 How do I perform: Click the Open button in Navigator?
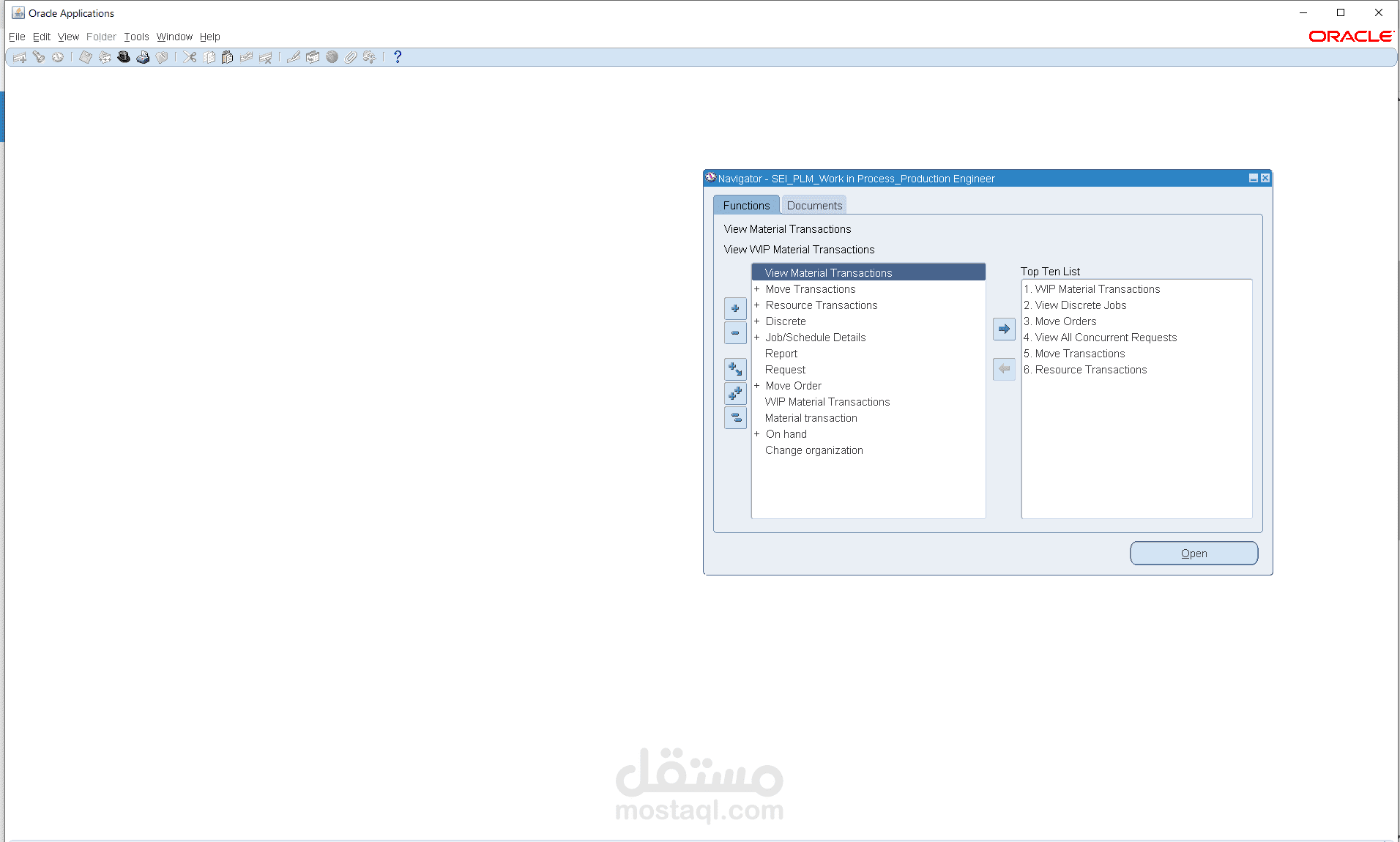(x=1194, y=554)
